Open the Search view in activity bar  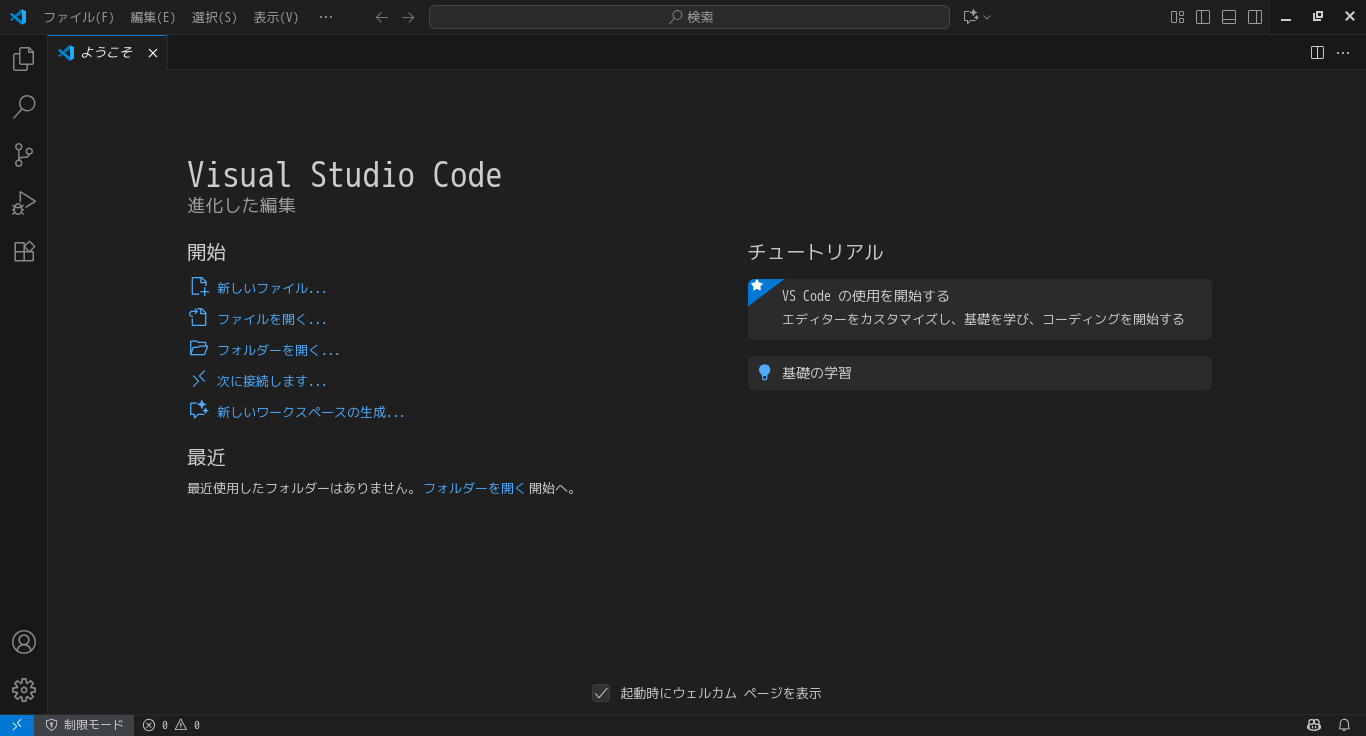(x=23, y=107)
